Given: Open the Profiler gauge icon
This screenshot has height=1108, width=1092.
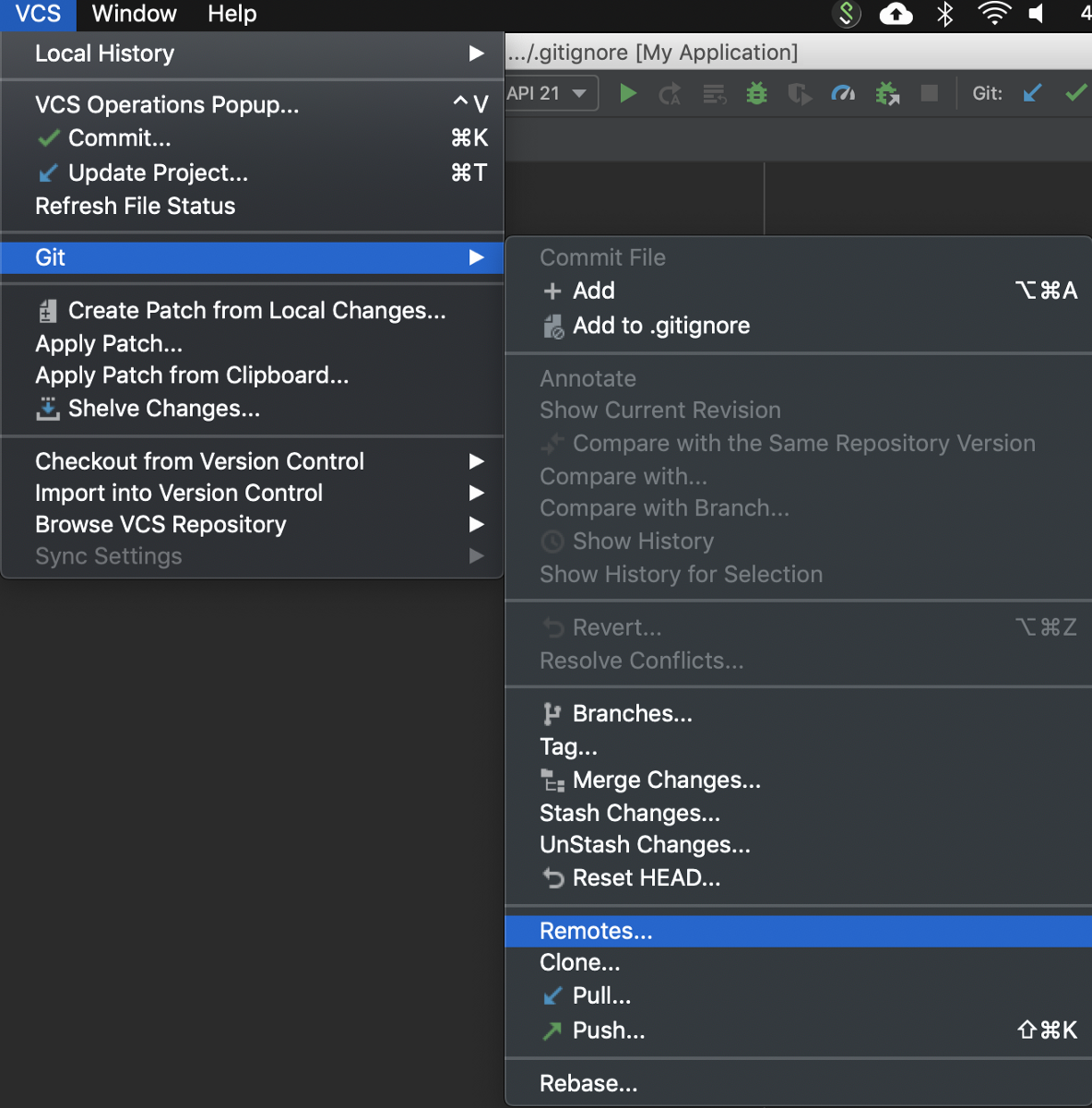Looking at the screenshot, I should click(843, 93).
